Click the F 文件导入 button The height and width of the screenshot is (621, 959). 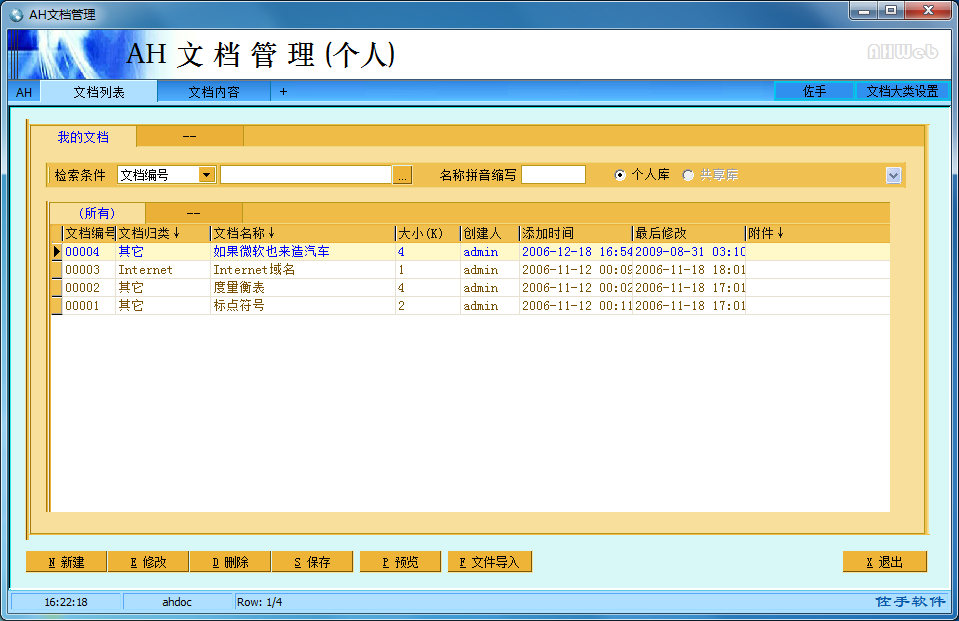(x=489, y=562)
